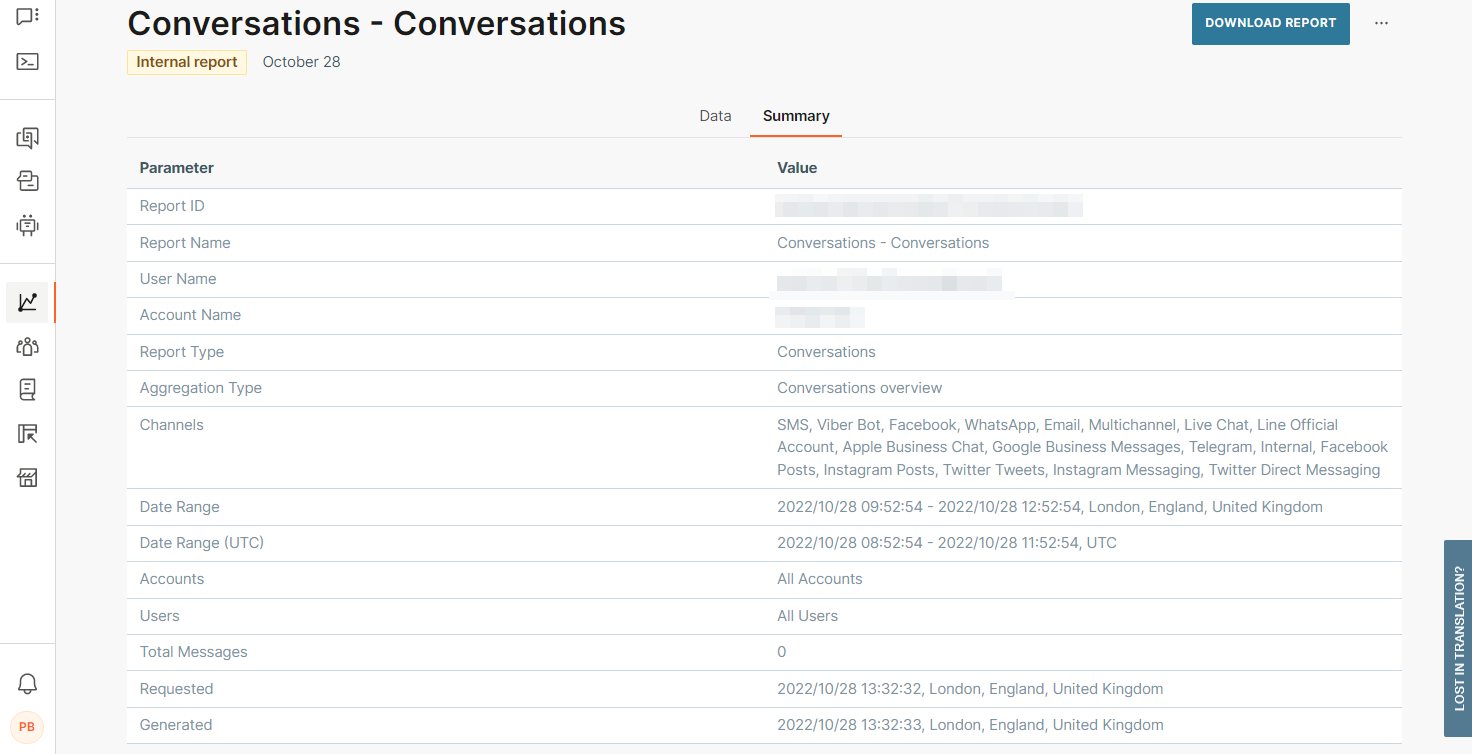The width and height of the screenshot is (1472, 754).
Task: Open the scroll document icon in sidebar
Action: [28, 390]
